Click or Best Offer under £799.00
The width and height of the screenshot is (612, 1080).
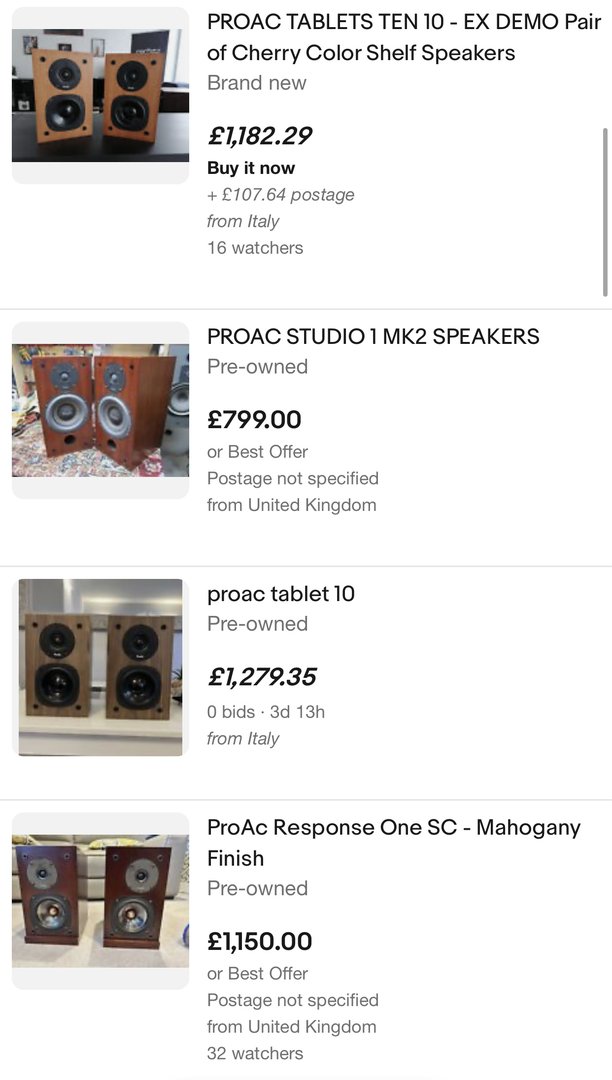click(x=257, y=452)
